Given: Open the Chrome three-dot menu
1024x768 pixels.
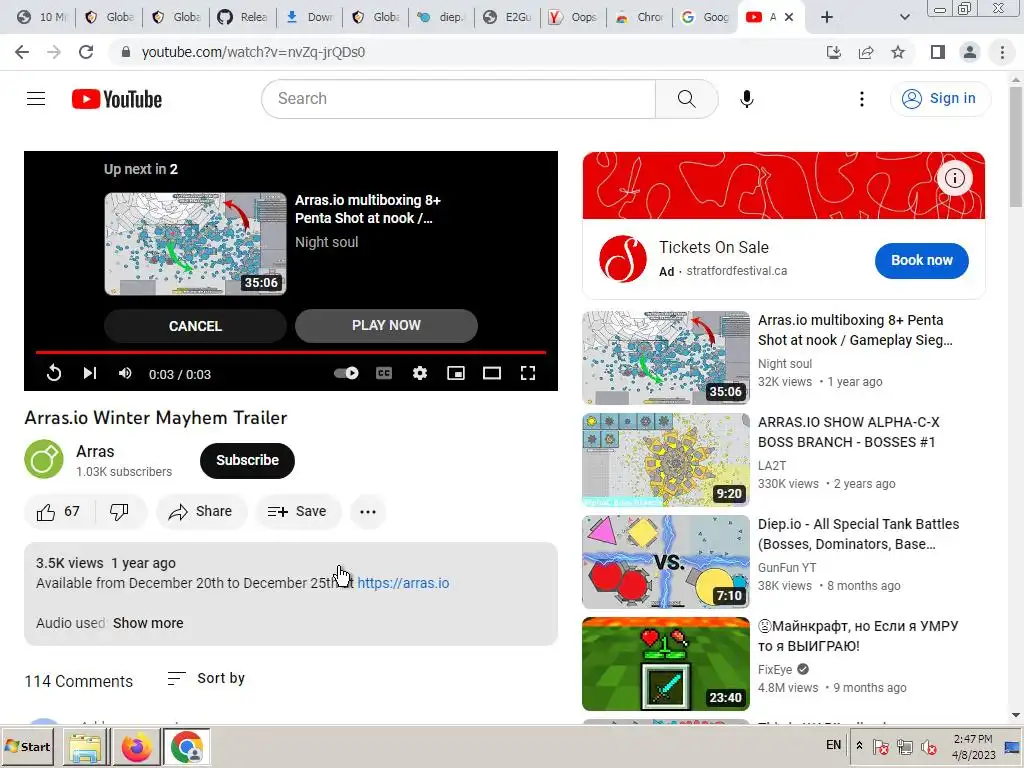Looking at the screenshot, I should point(1002,52).
